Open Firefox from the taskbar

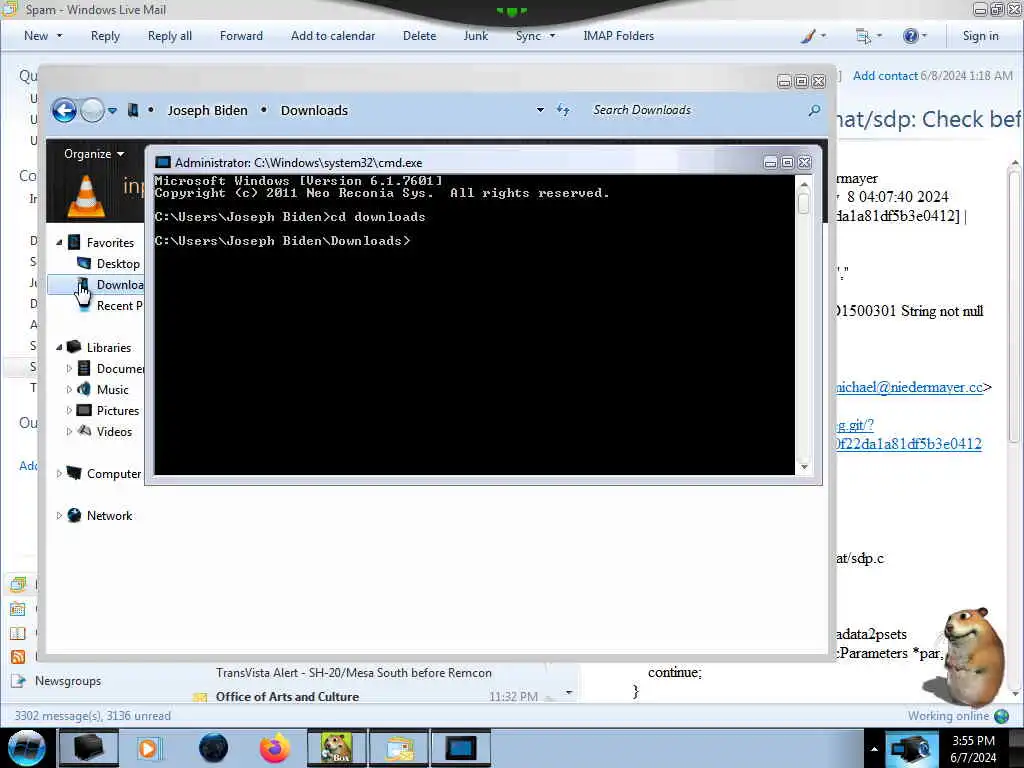274,748
